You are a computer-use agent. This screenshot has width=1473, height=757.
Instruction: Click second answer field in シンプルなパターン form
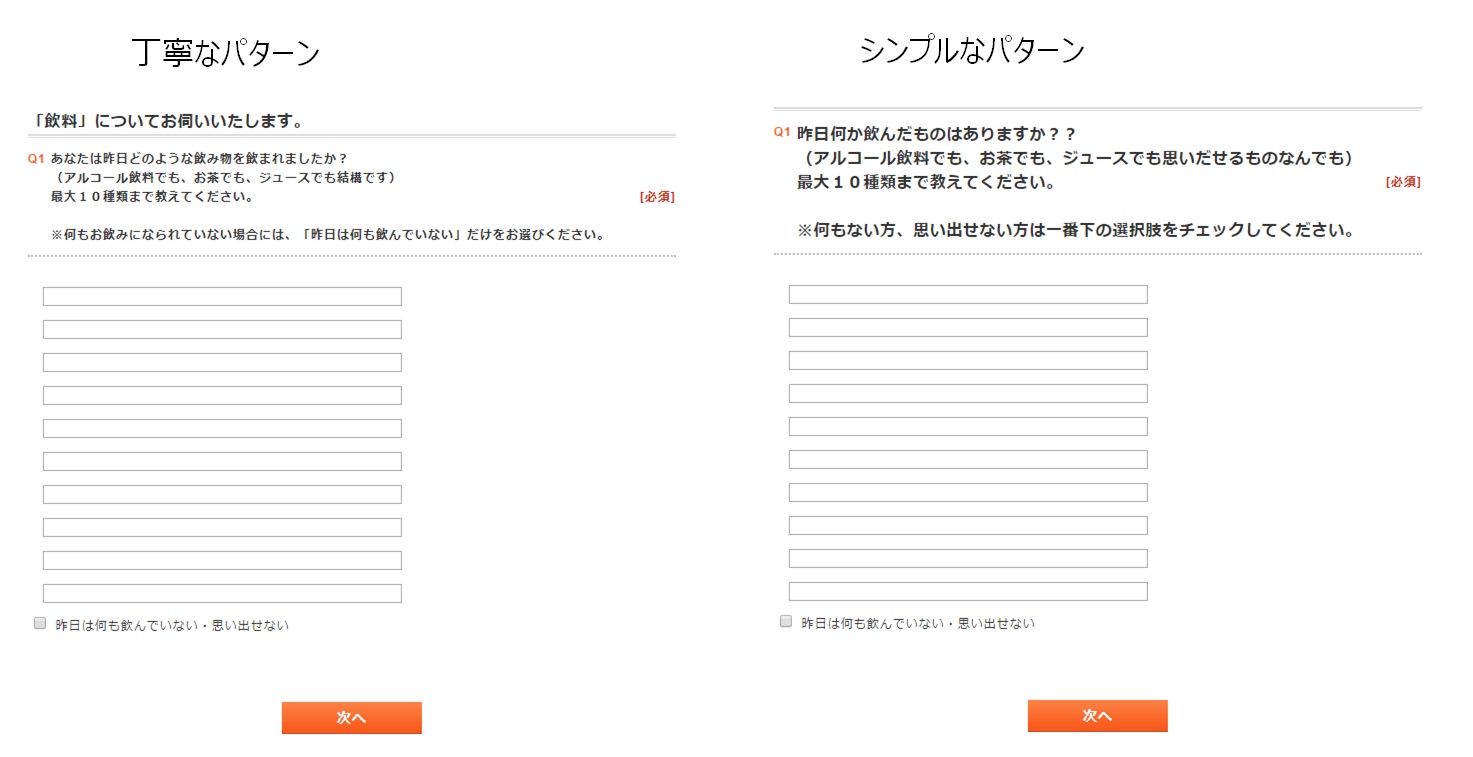coord(968,327)
